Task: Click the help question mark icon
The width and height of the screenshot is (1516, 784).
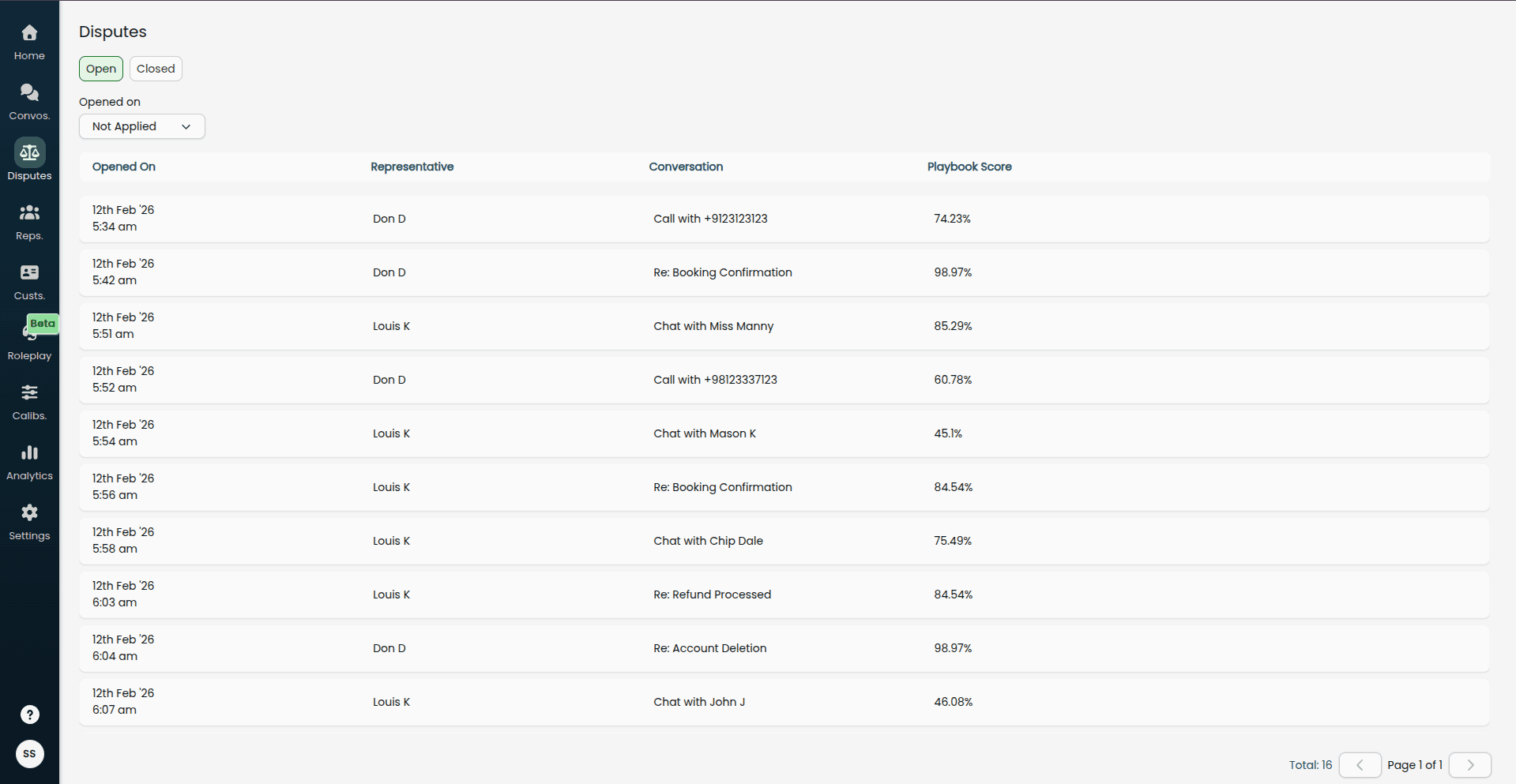Action: (29, 715)
